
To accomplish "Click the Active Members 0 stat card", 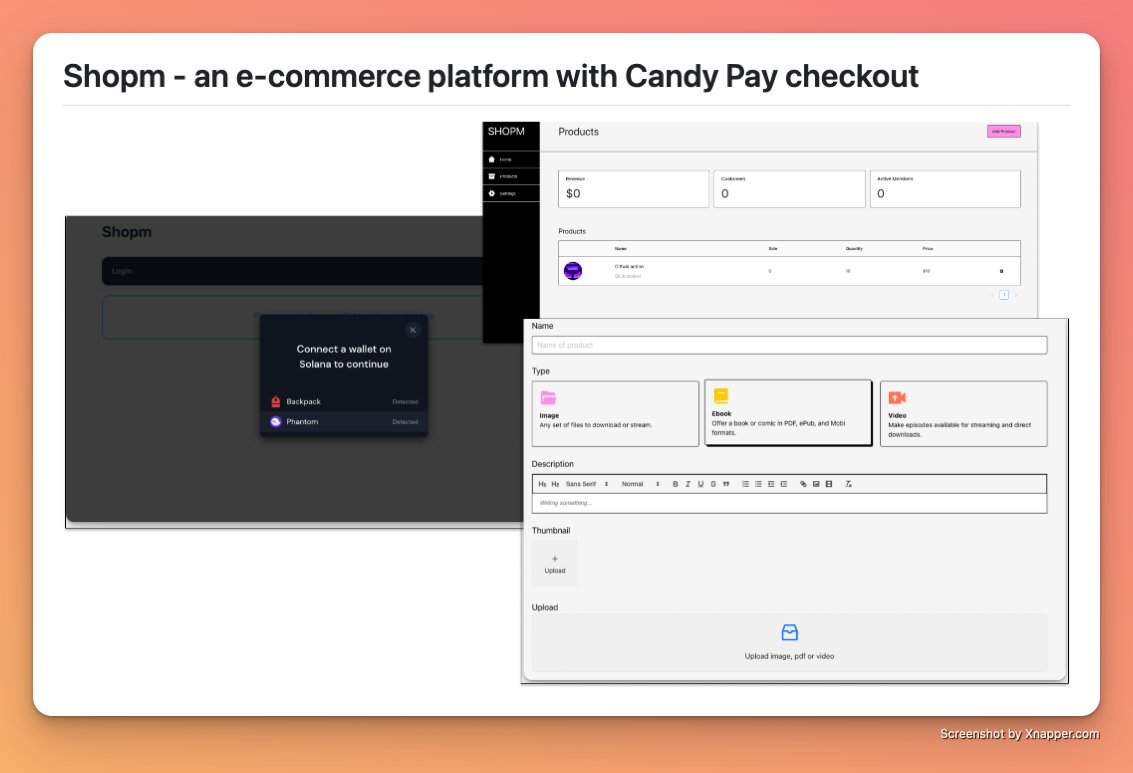I will (945, 189).
